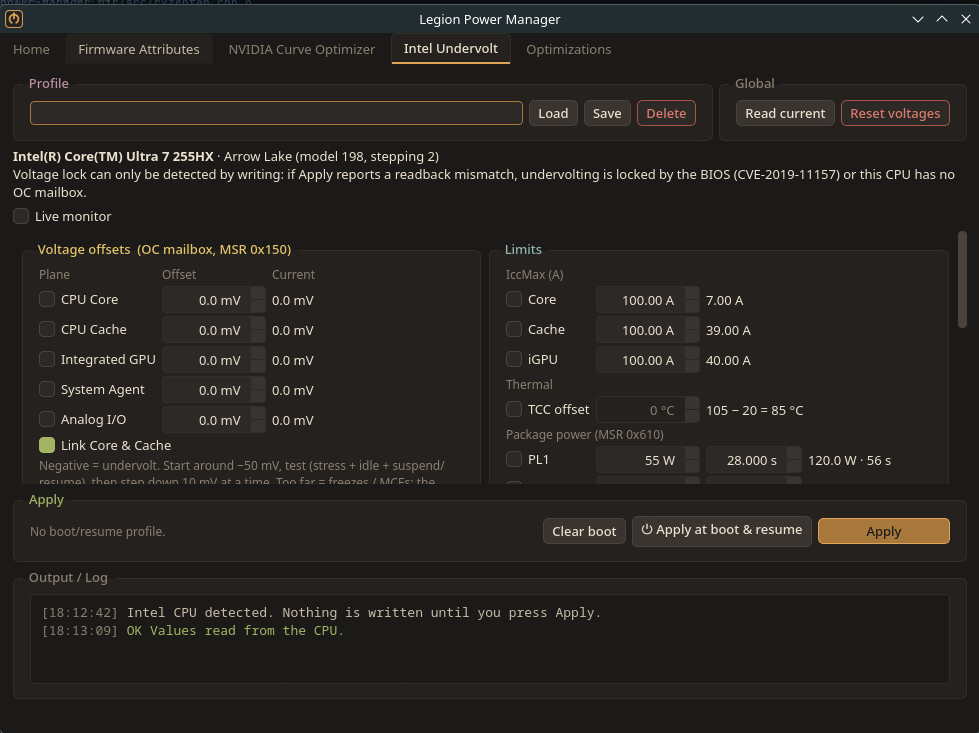Tick the TCC offset checkbox

tap(514, 409)
